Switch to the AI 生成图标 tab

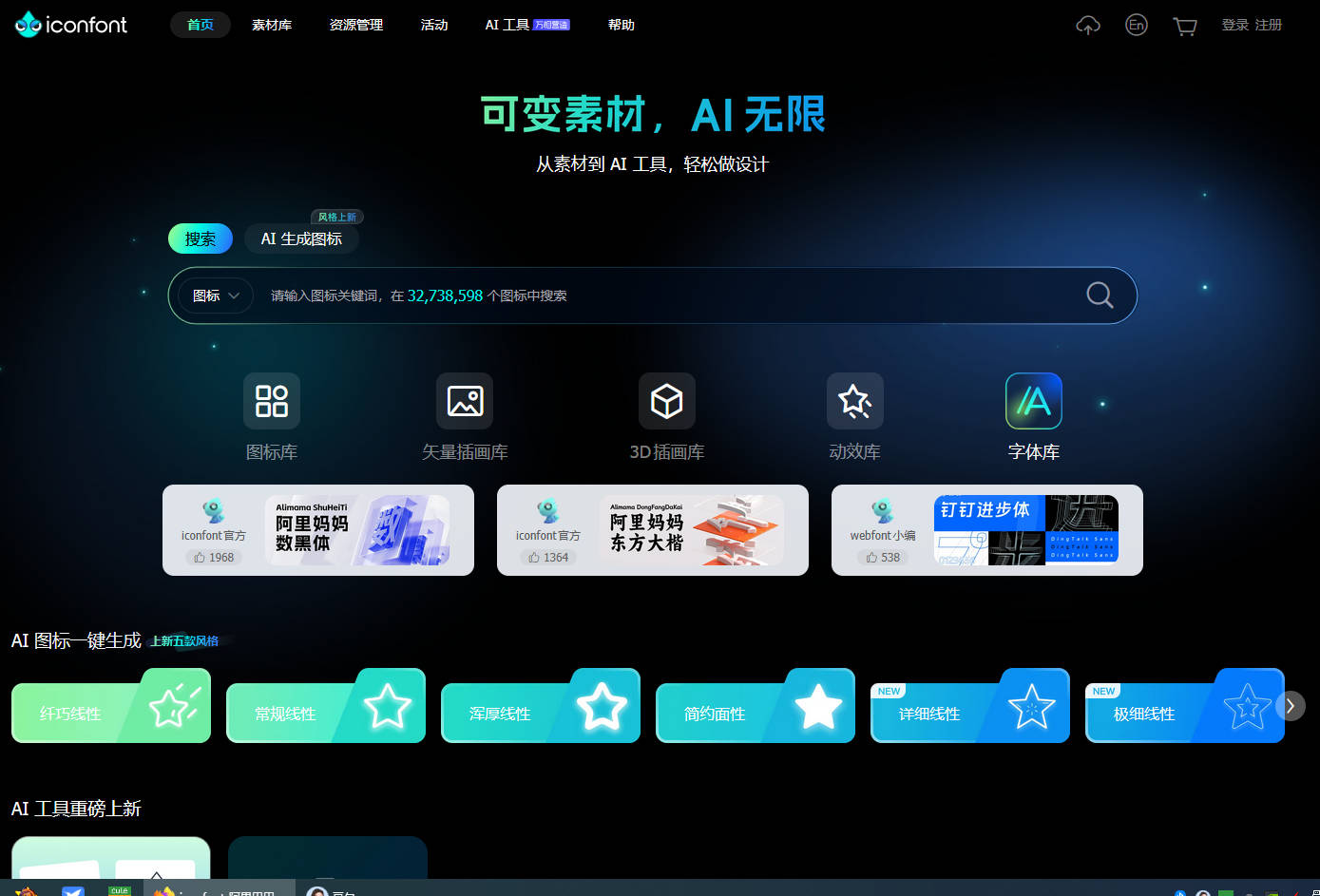(301, 239)
